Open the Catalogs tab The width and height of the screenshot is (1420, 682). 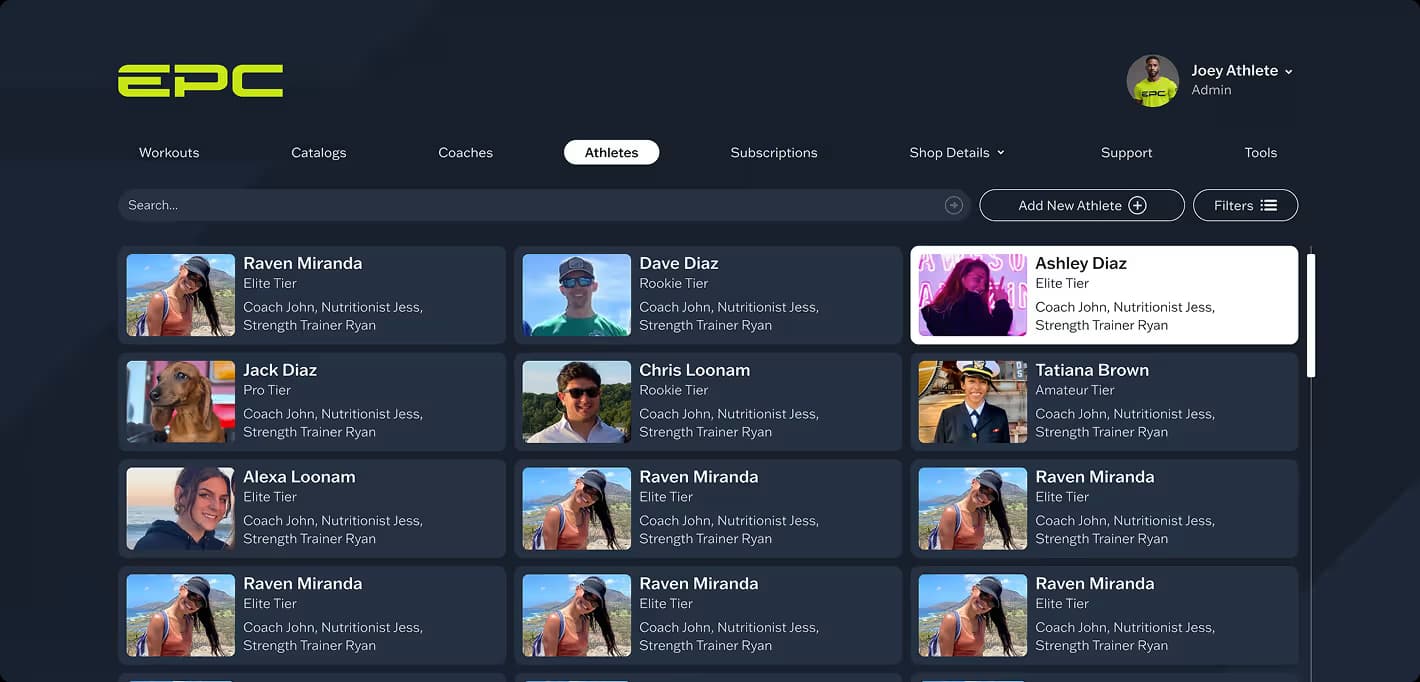pyautogui.click(x=319, y=153)
